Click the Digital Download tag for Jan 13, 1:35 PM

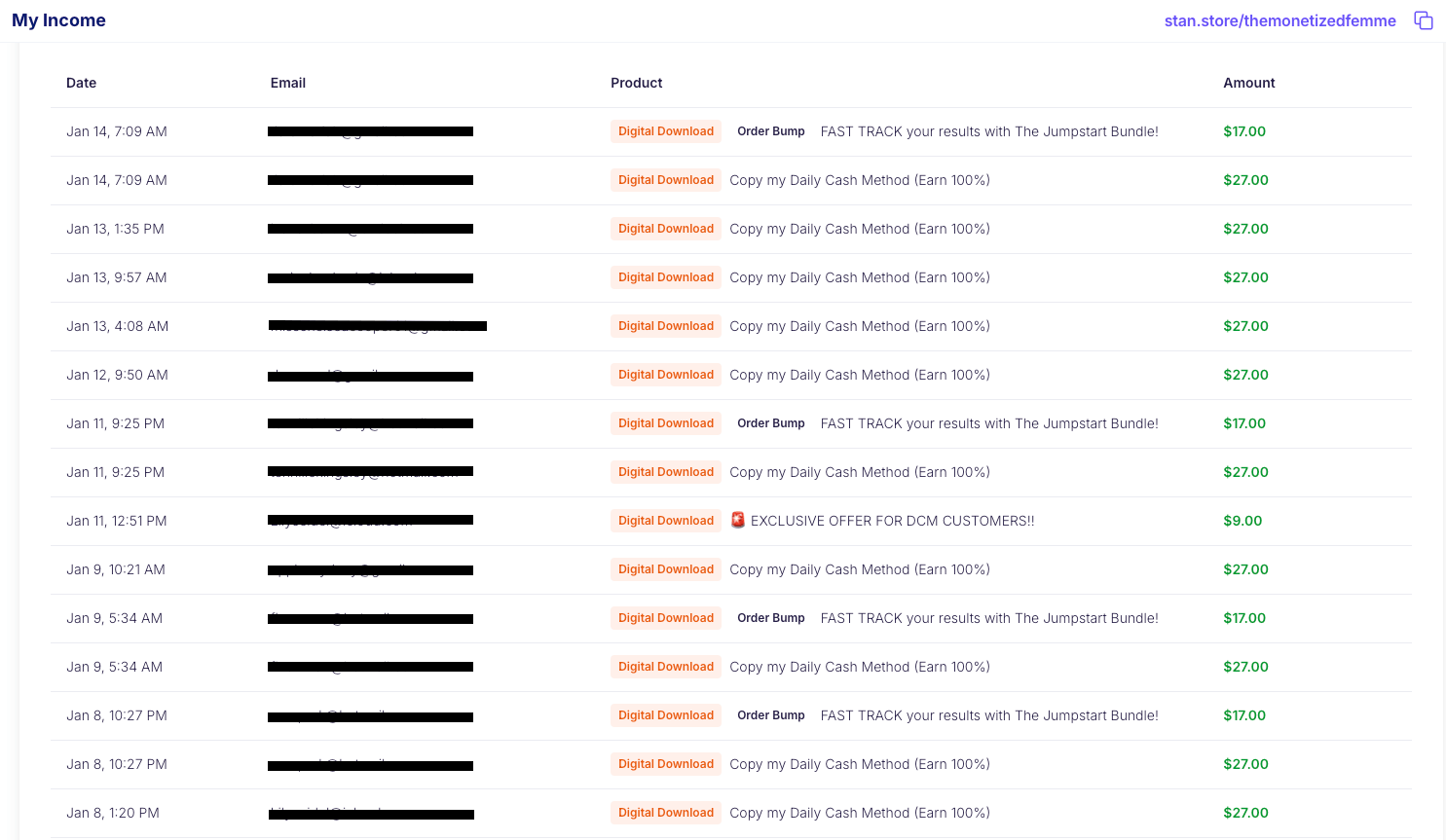click(x=666, y=229)
